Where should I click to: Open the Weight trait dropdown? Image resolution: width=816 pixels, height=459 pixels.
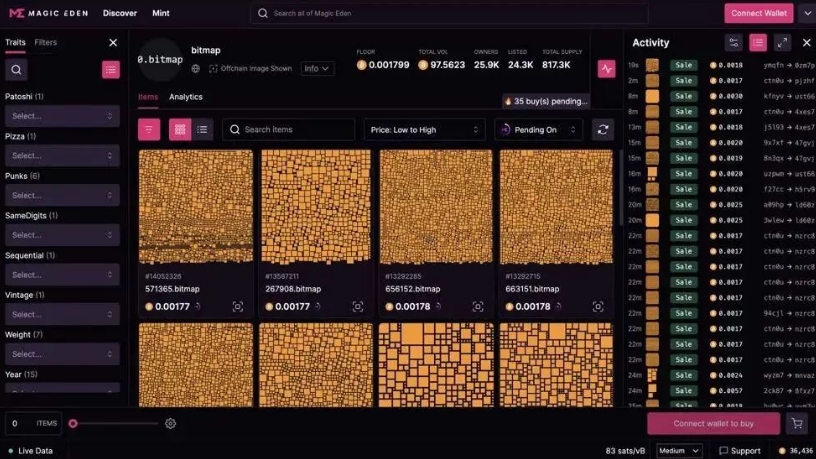click(62, 354)
